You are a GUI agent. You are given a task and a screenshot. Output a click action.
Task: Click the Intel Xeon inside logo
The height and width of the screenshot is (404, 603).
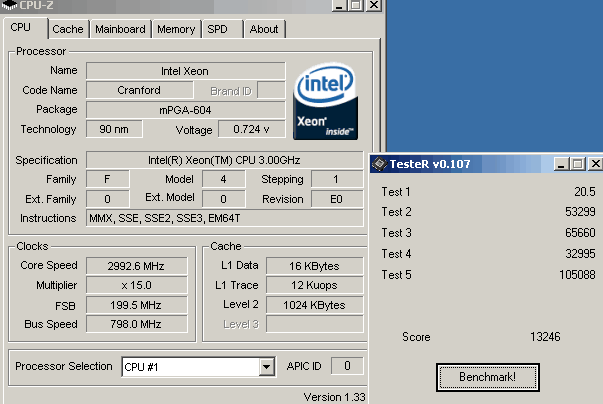tap(326, 101)
